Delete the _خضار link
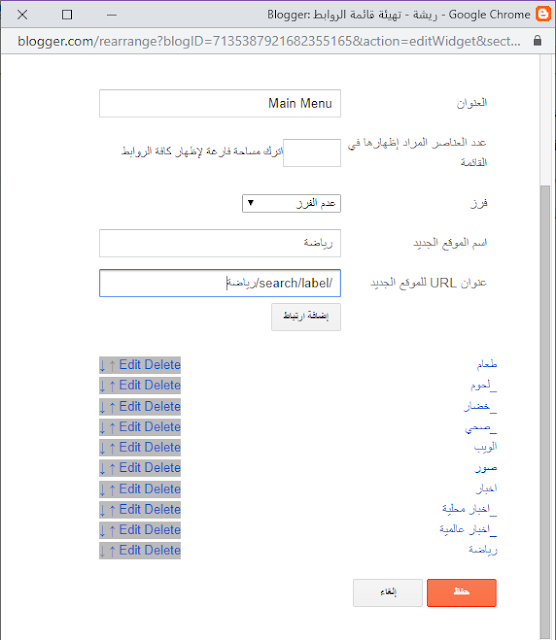Image resolution: width=556 pixels, height=640 pixels. [162, 406]
